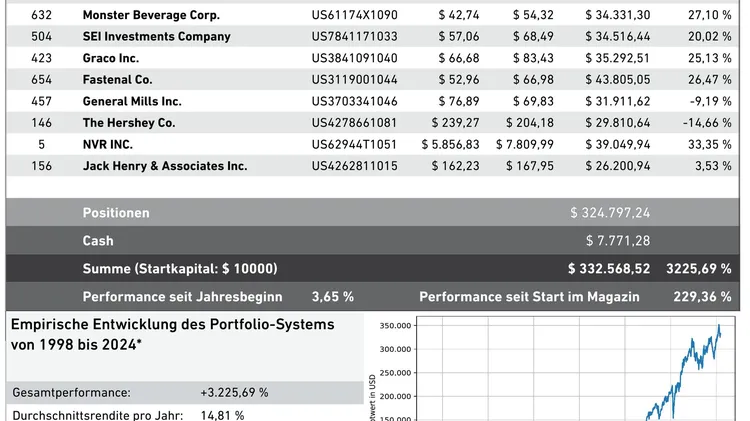
Task: Click the Graco Inc. stock name
Action: tap(110, 58)
